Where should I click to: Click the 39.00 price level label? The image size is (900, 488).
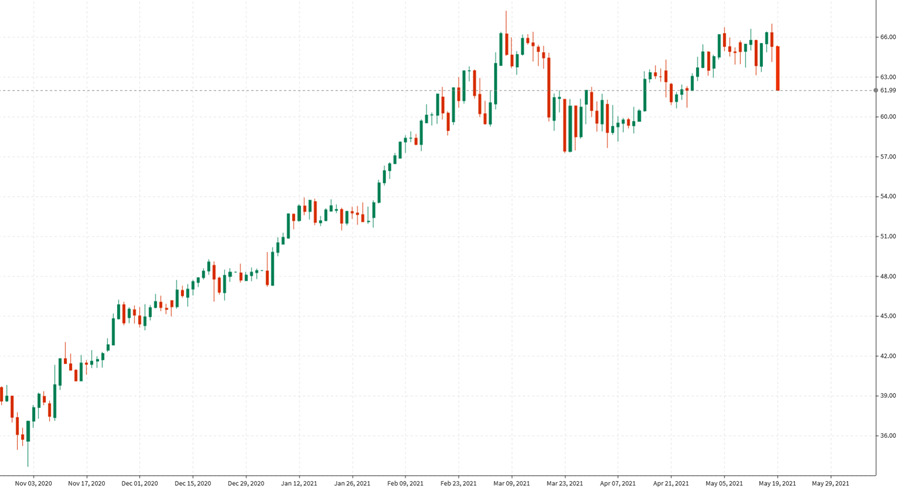point(888,396)
